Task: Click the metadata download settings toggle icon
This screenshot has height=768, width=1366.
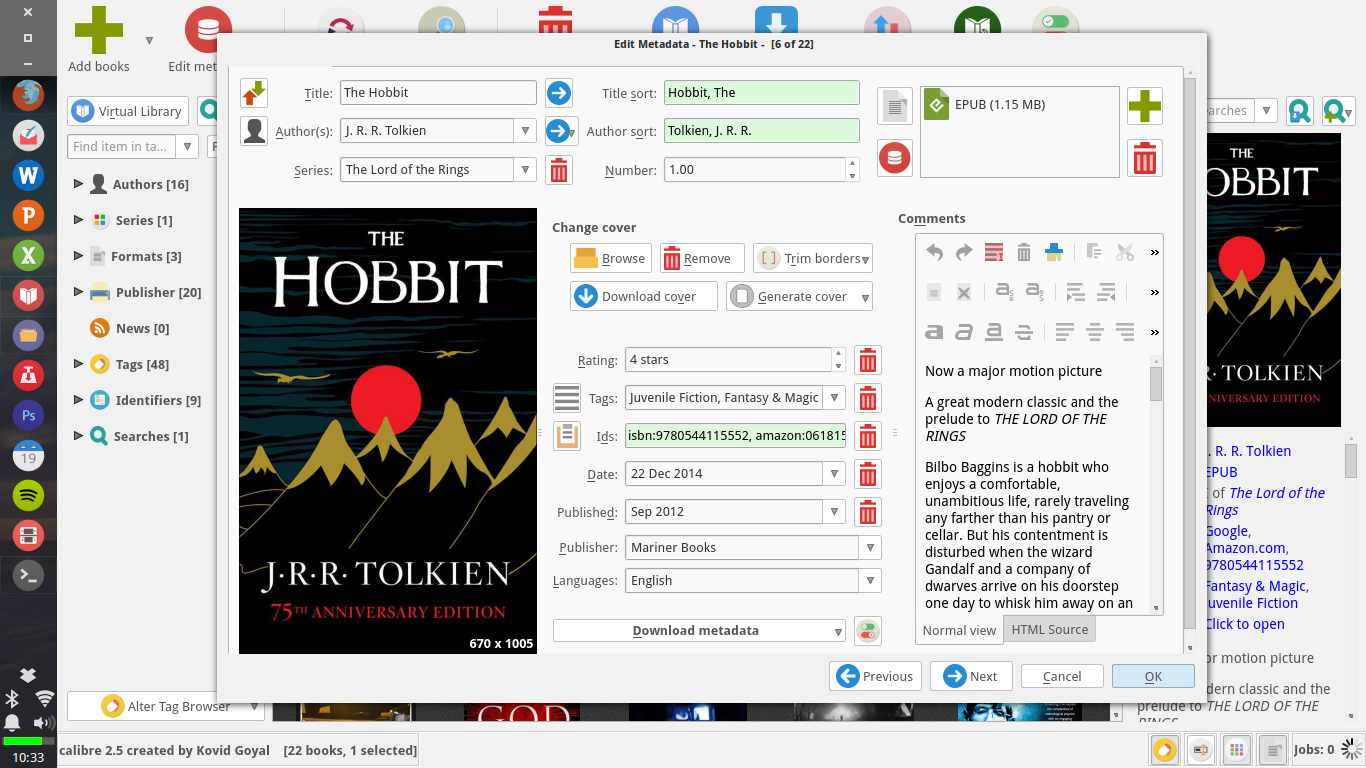Action: [x=868, y=631]
